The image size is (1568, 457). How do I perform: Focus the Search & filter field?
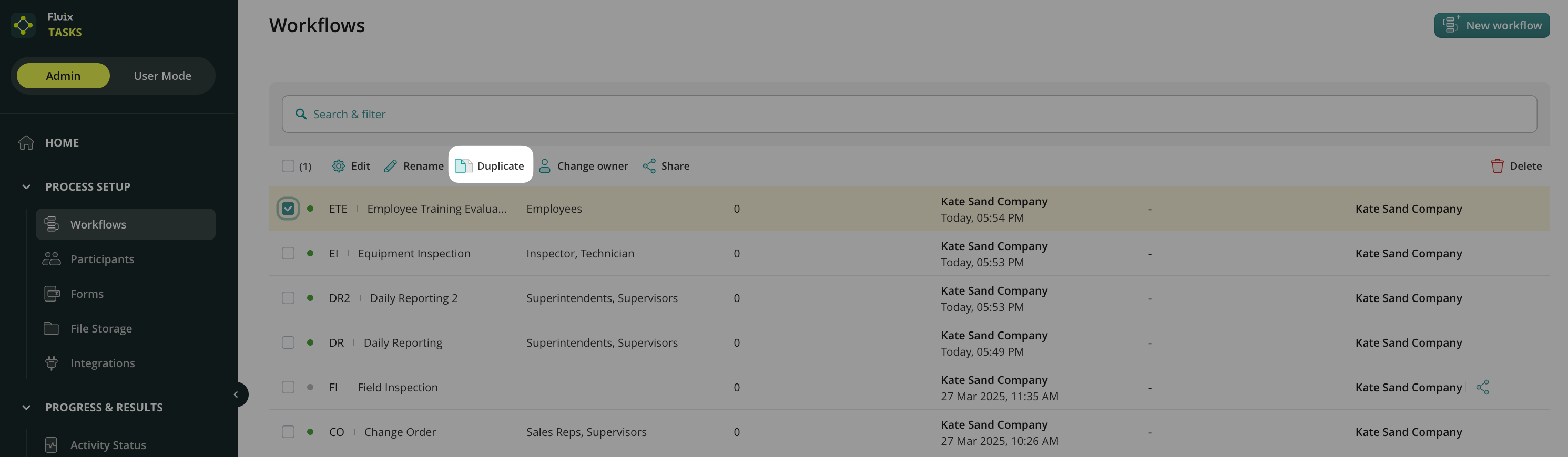(x=908, y=115)
